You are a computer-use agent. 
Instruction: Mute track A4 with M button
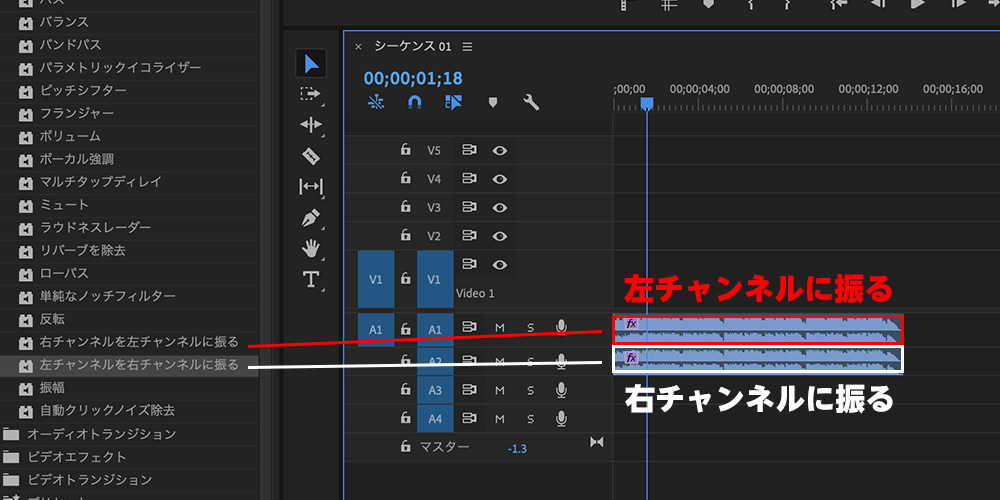pos(500,419)
